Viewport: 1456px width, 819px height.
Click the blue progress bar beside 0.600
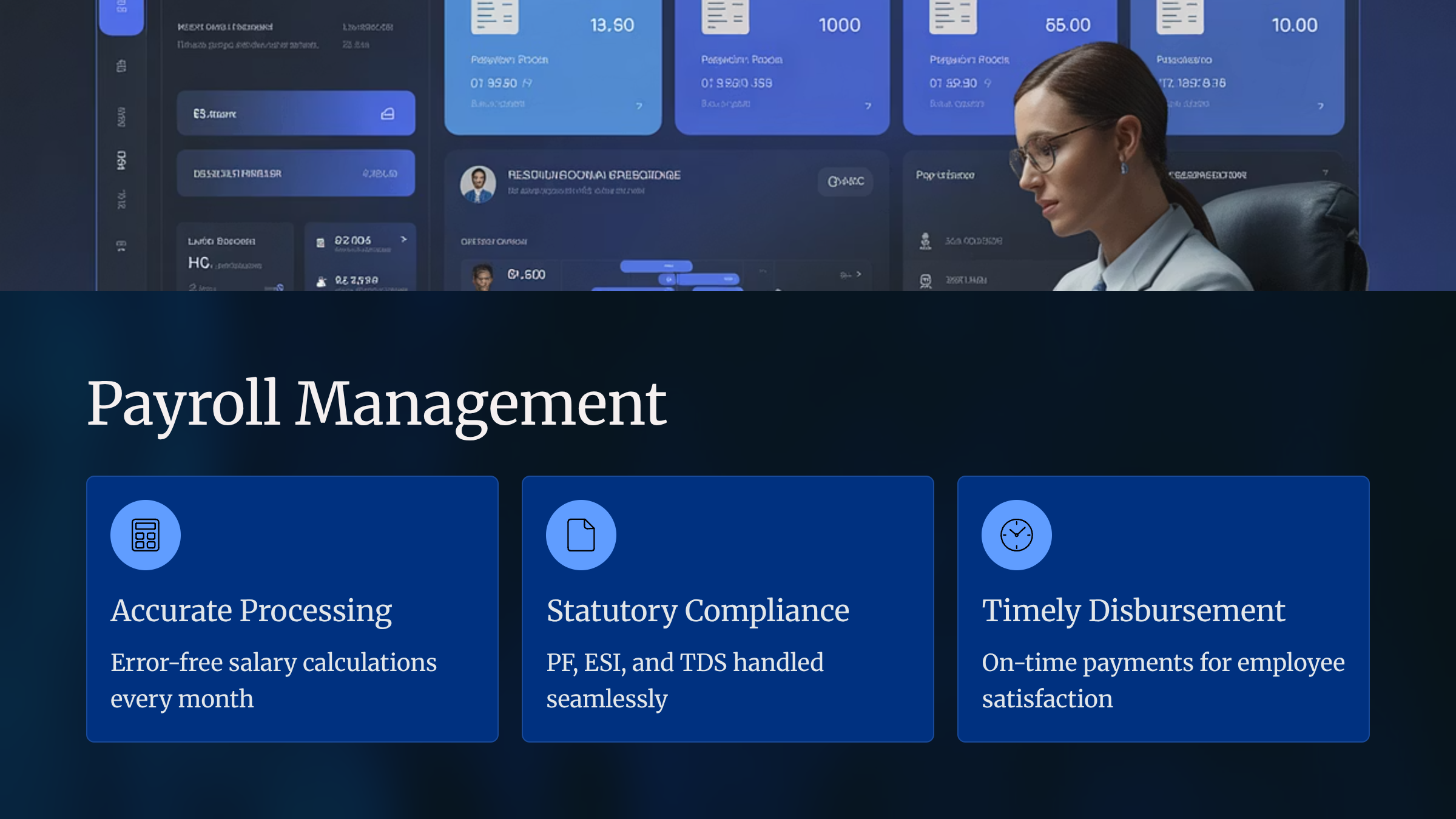pos(656,266)
